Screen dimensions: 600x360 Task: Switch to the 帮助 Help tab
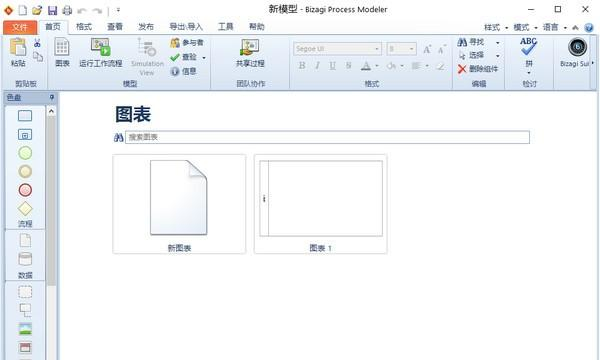pos(256,26)
